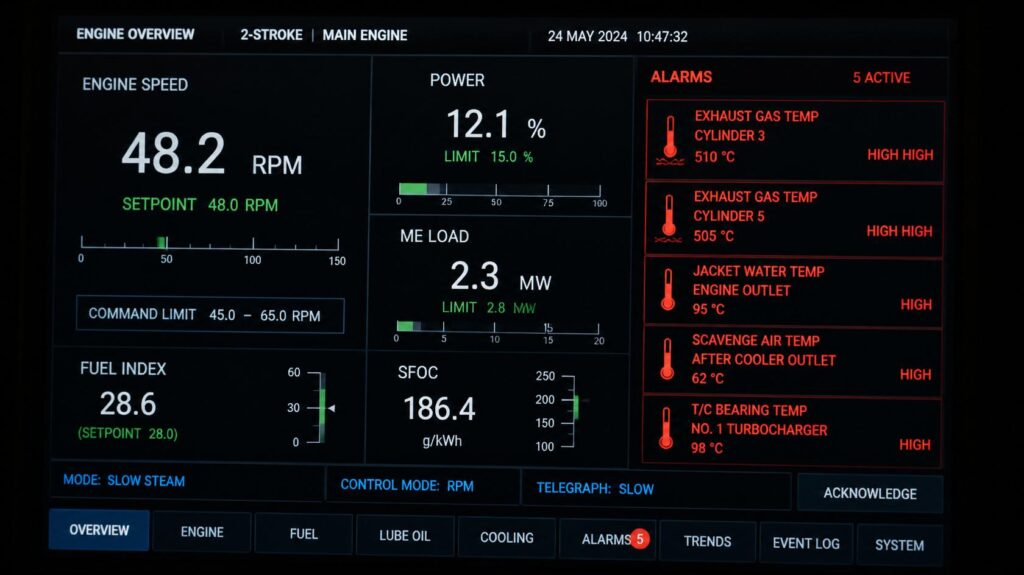This screenshot has height=575, width=1024.
Task: Go to the Cooling tab
Action: click(507, 538)
